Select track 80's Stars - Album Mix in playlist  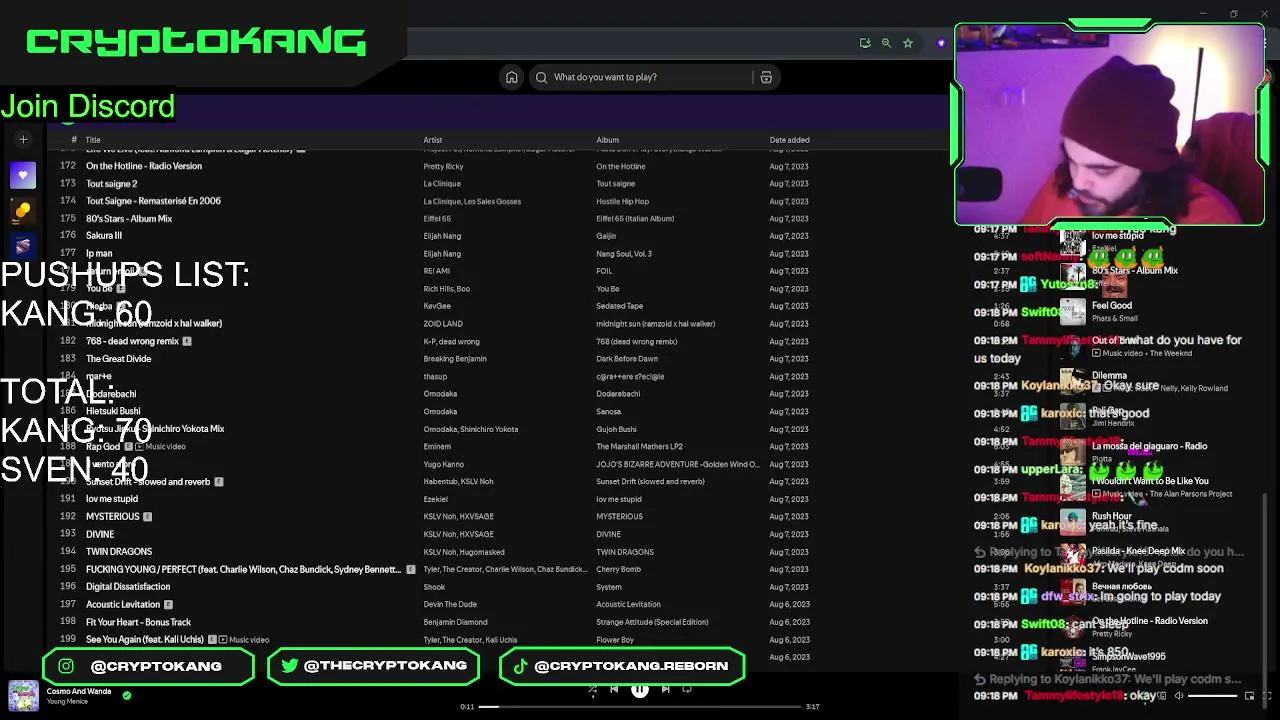point(129,219)
